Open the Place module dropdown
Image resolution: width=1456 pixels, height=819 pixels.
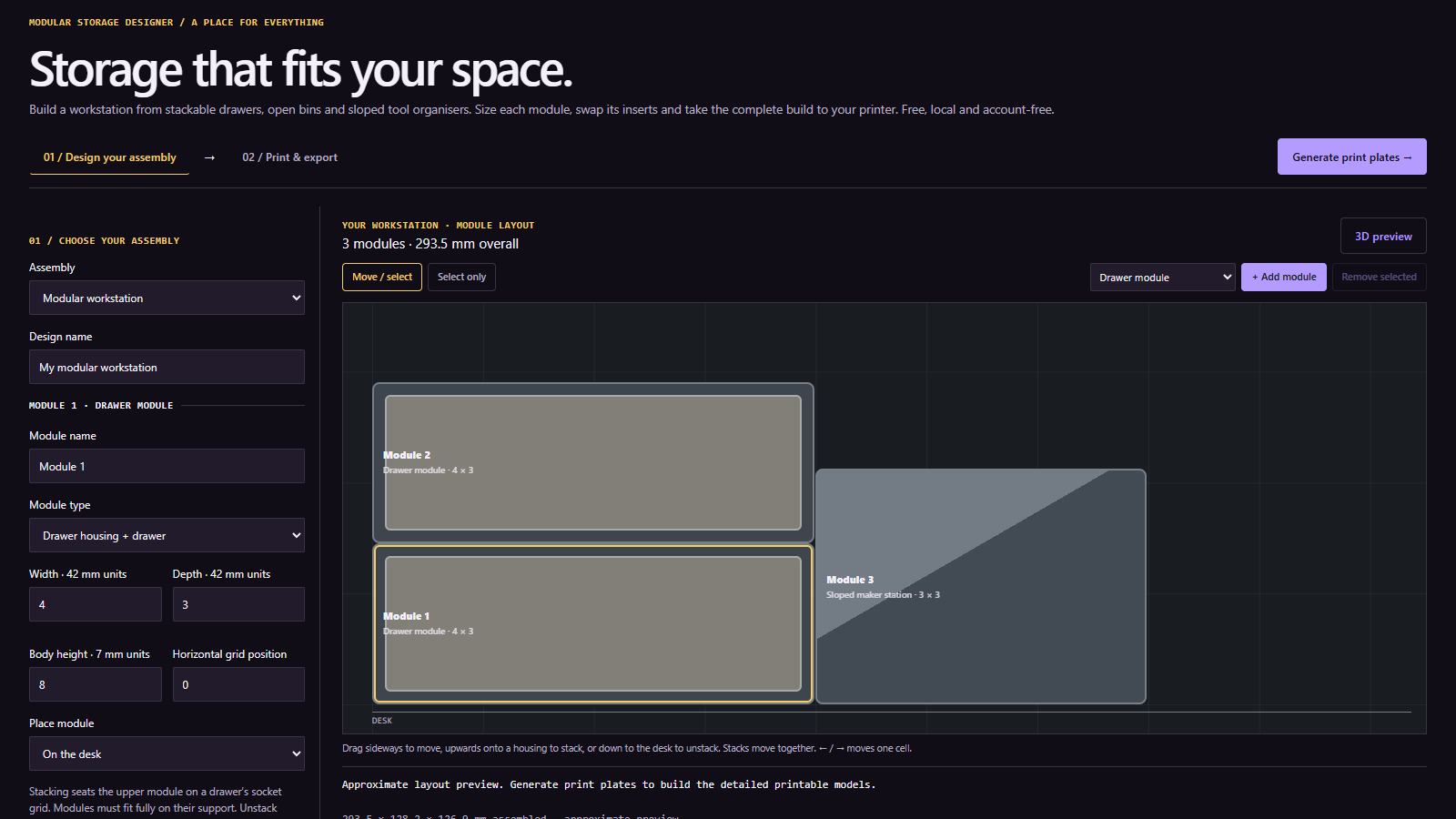(x=167, y=753)
